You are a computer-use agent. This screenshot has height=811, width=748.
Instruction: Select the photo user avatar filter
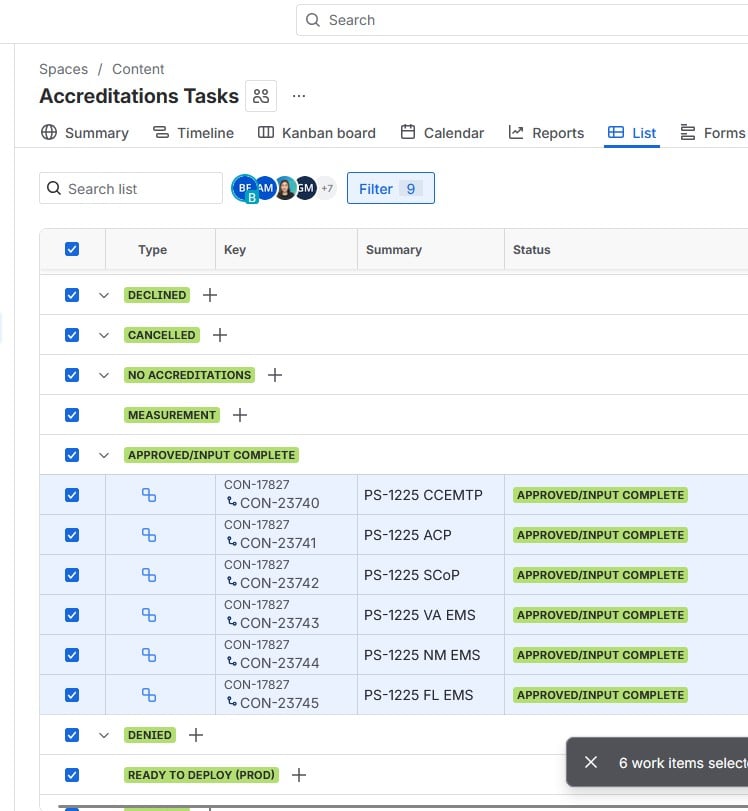(285, 188)
